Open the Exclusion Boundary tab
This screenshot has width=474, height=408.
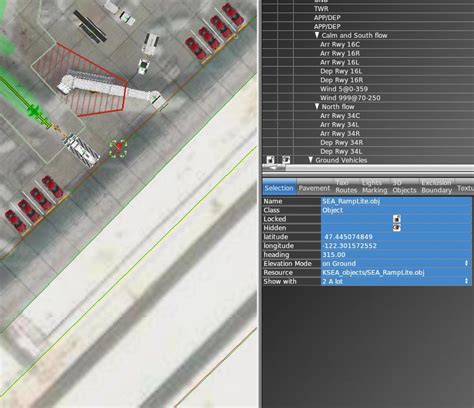436,187
